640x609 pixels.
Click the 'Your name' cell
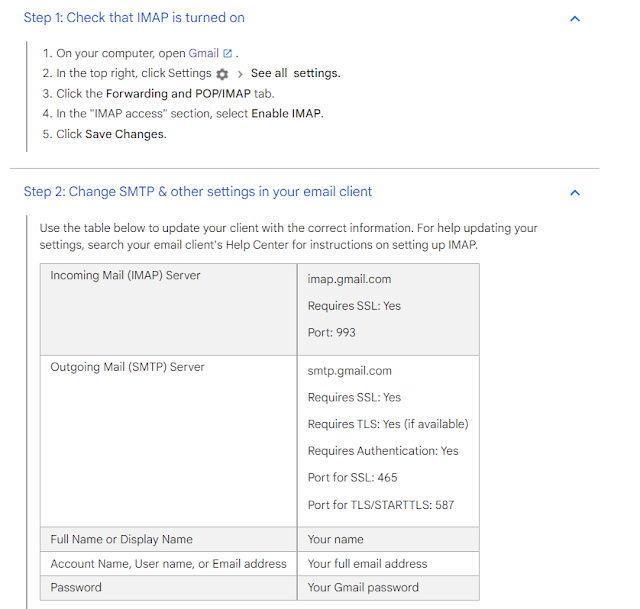[388, 539]
